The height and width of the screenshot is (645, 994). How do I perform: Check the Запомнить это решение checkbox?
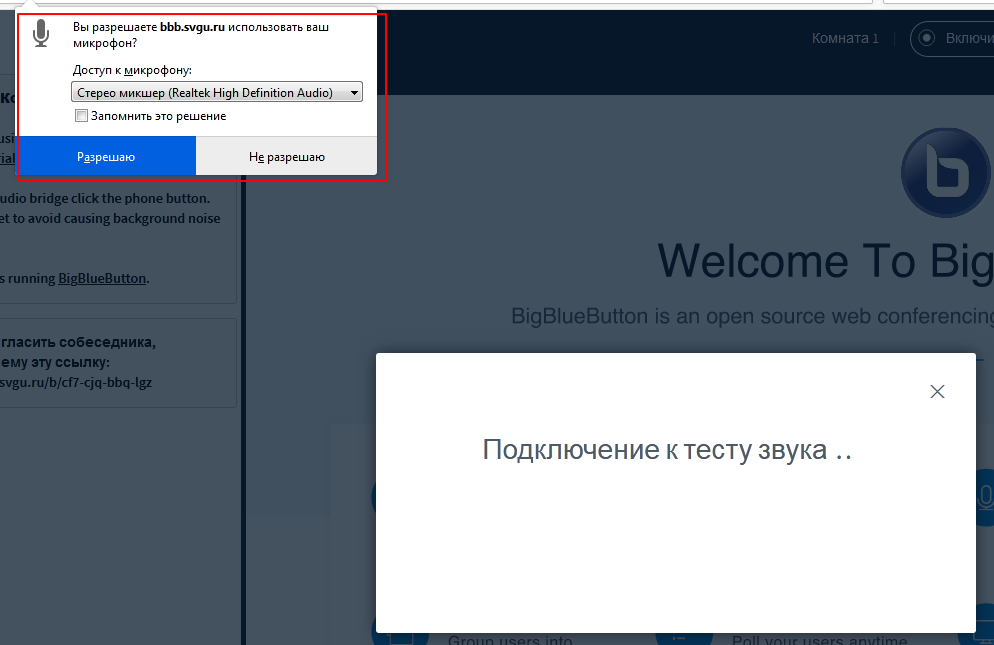point(82,116)
